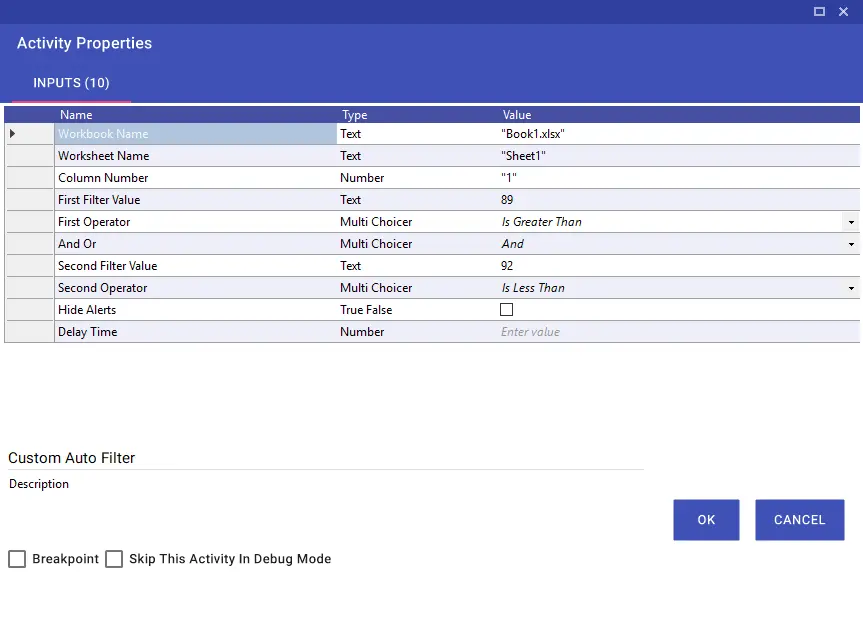Open the First Operator dropdown arrow

click(x=851, y=222)
